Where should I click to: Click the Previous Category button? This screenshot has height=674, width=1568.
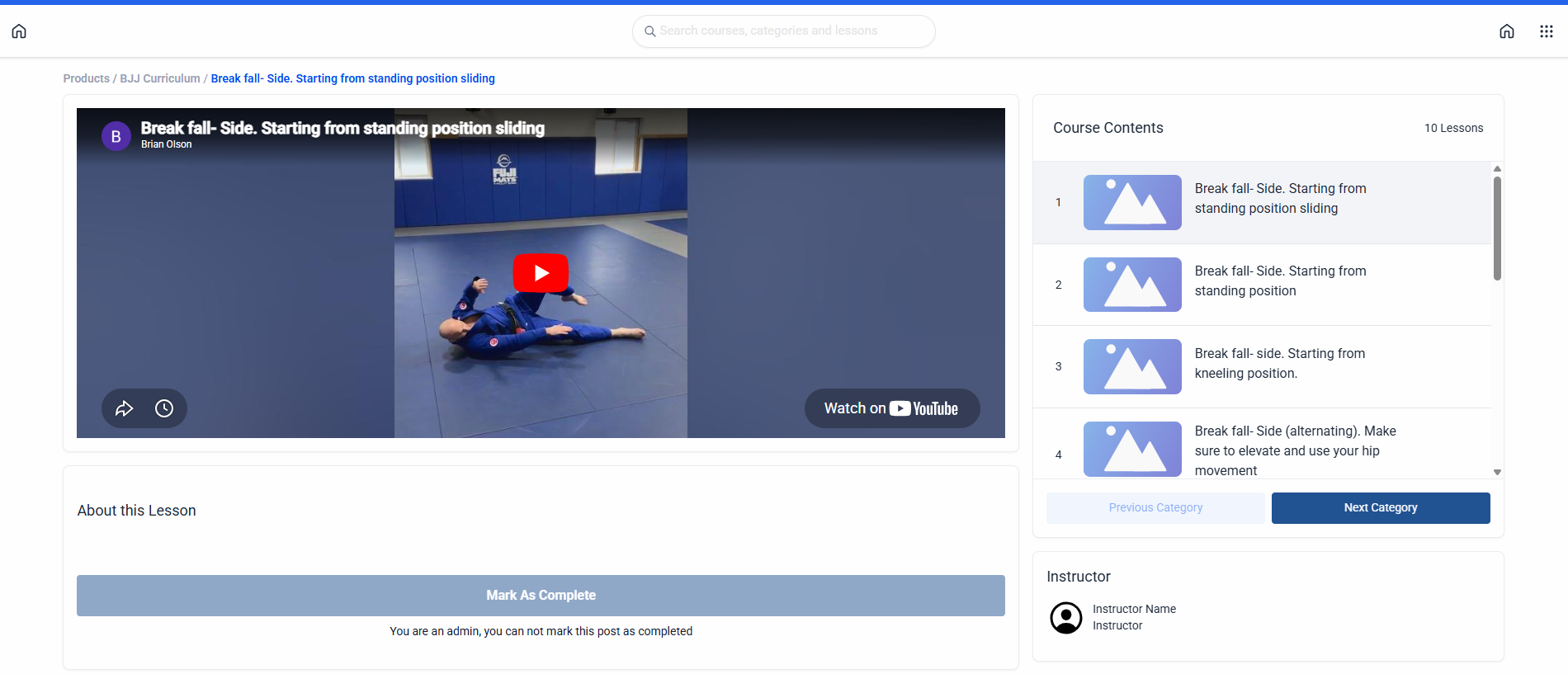(x=1155, y=508)
